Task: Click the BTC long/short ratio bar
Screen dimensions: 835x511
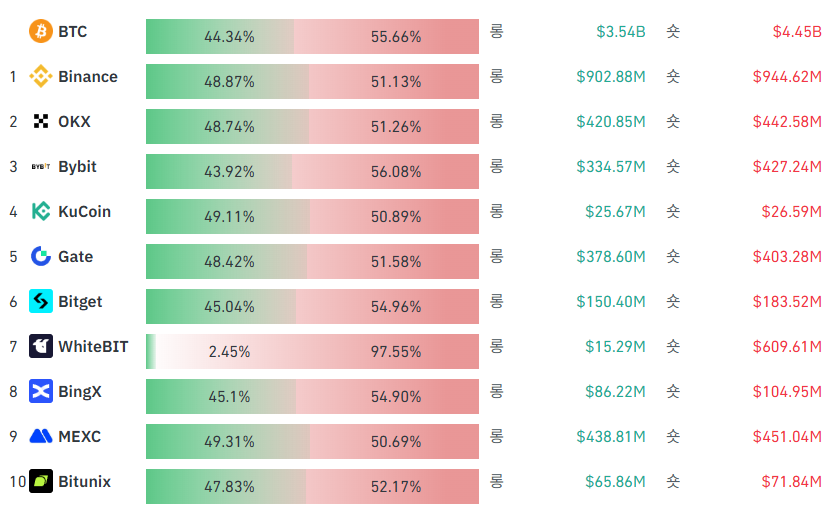Action: click(x=312, y=37)
